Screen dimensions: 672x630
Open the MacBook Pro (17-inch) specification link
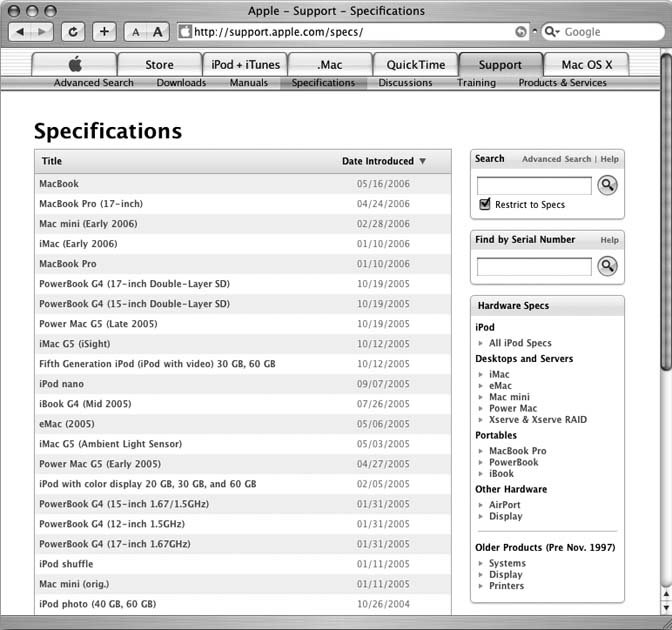tap(88, 204)
